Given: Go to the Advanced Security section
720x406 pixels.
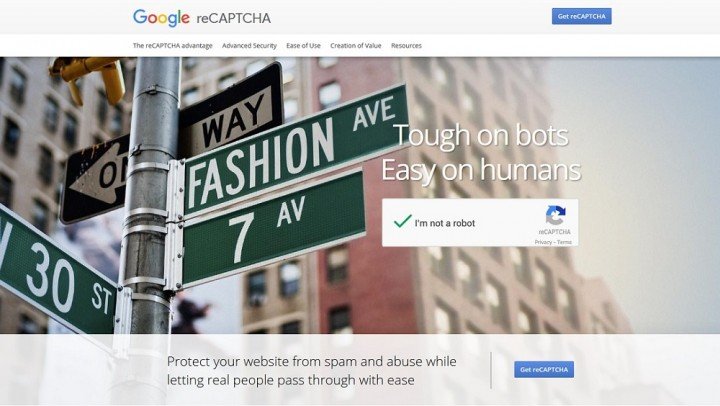Looking at the screenshot, I should (x=249, y=45).
